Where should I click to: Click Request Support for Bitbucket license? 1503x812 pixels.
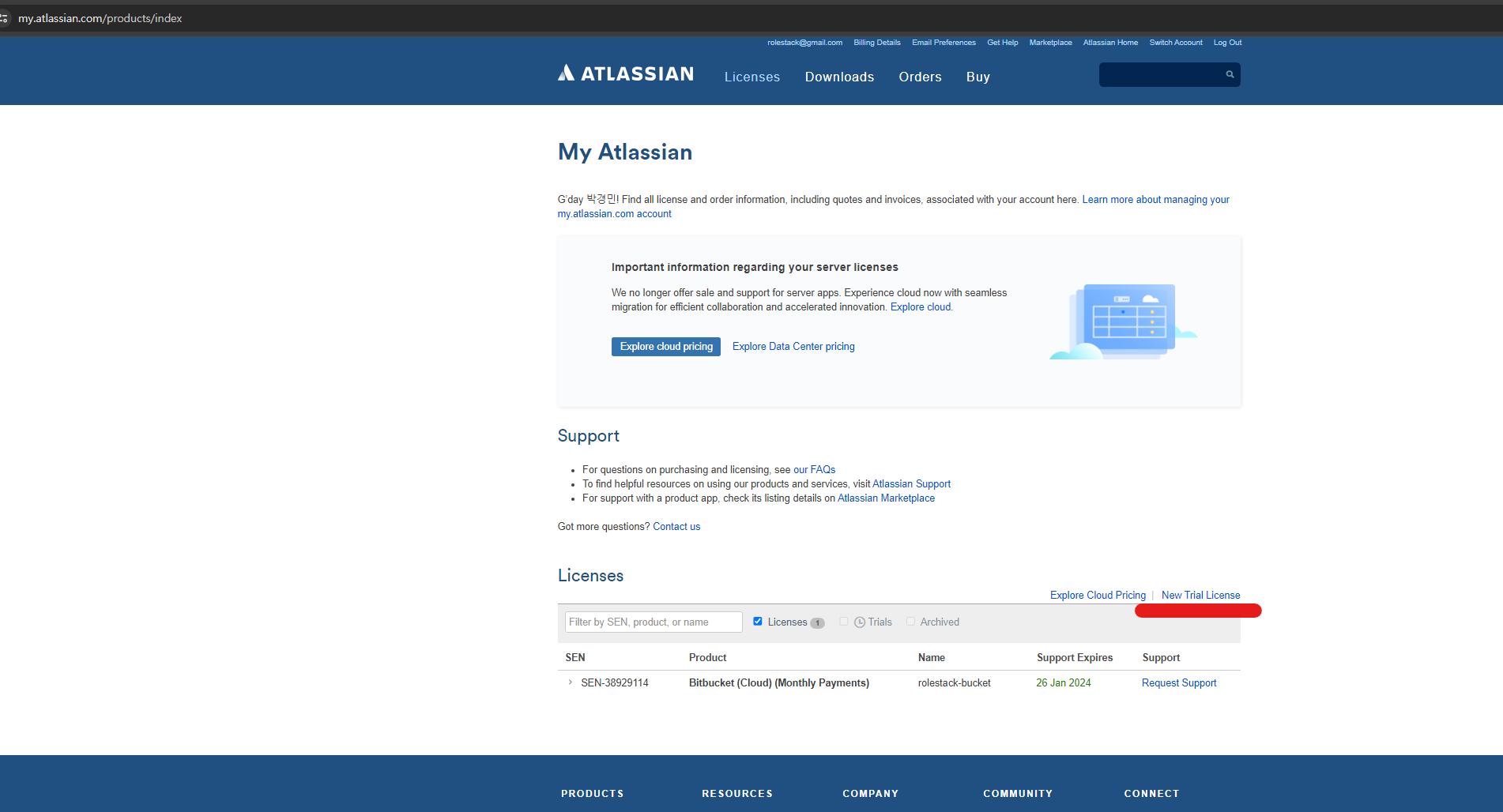tap(1179, 683)
